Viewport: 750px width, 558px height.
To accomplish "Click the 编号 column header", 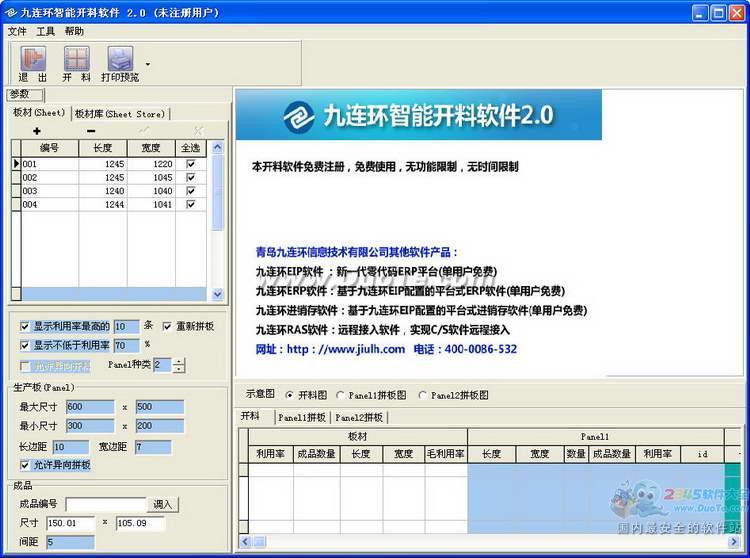I will point(50,148).
